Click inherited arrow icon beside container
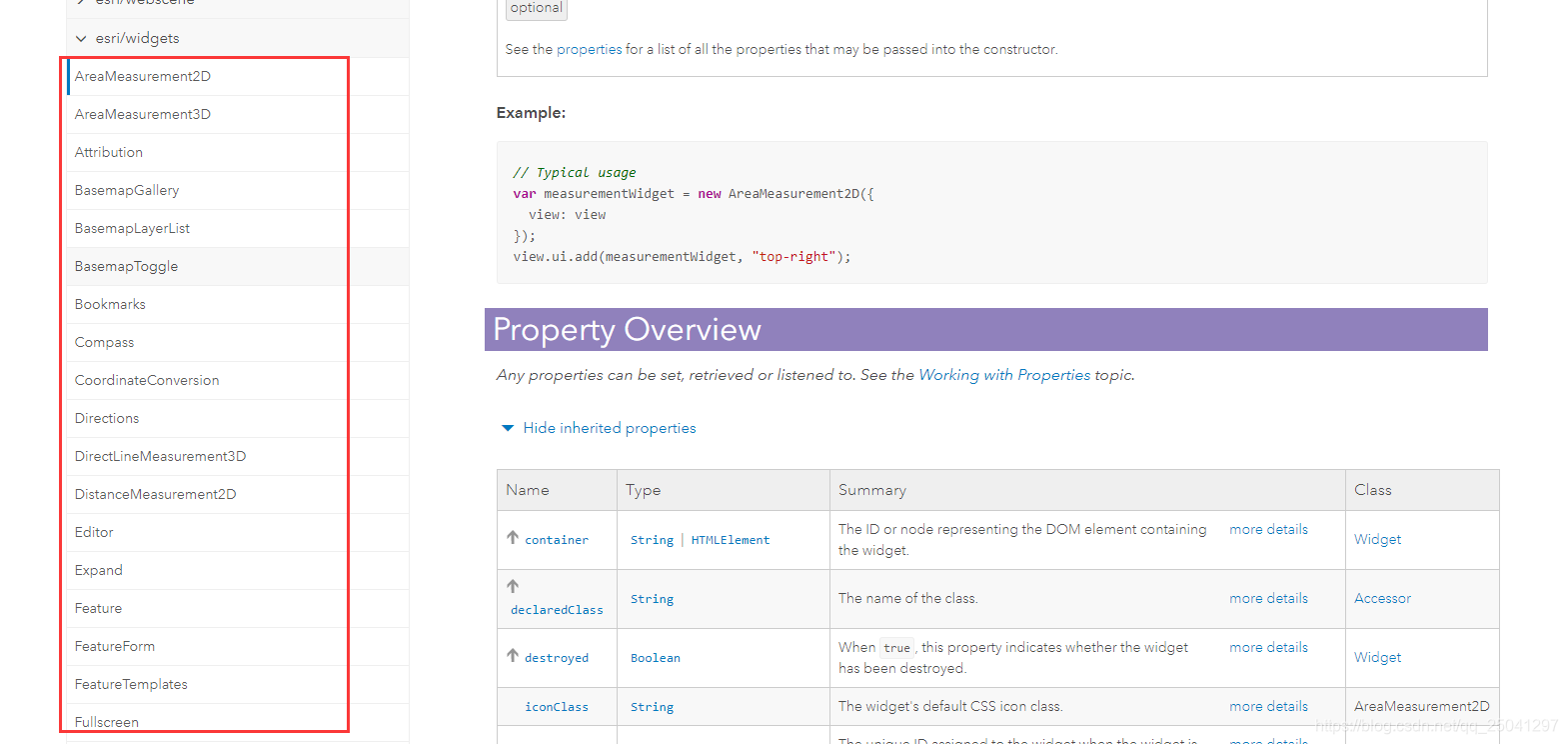This screenshot has width=1568, height=744. click(513, 538)
